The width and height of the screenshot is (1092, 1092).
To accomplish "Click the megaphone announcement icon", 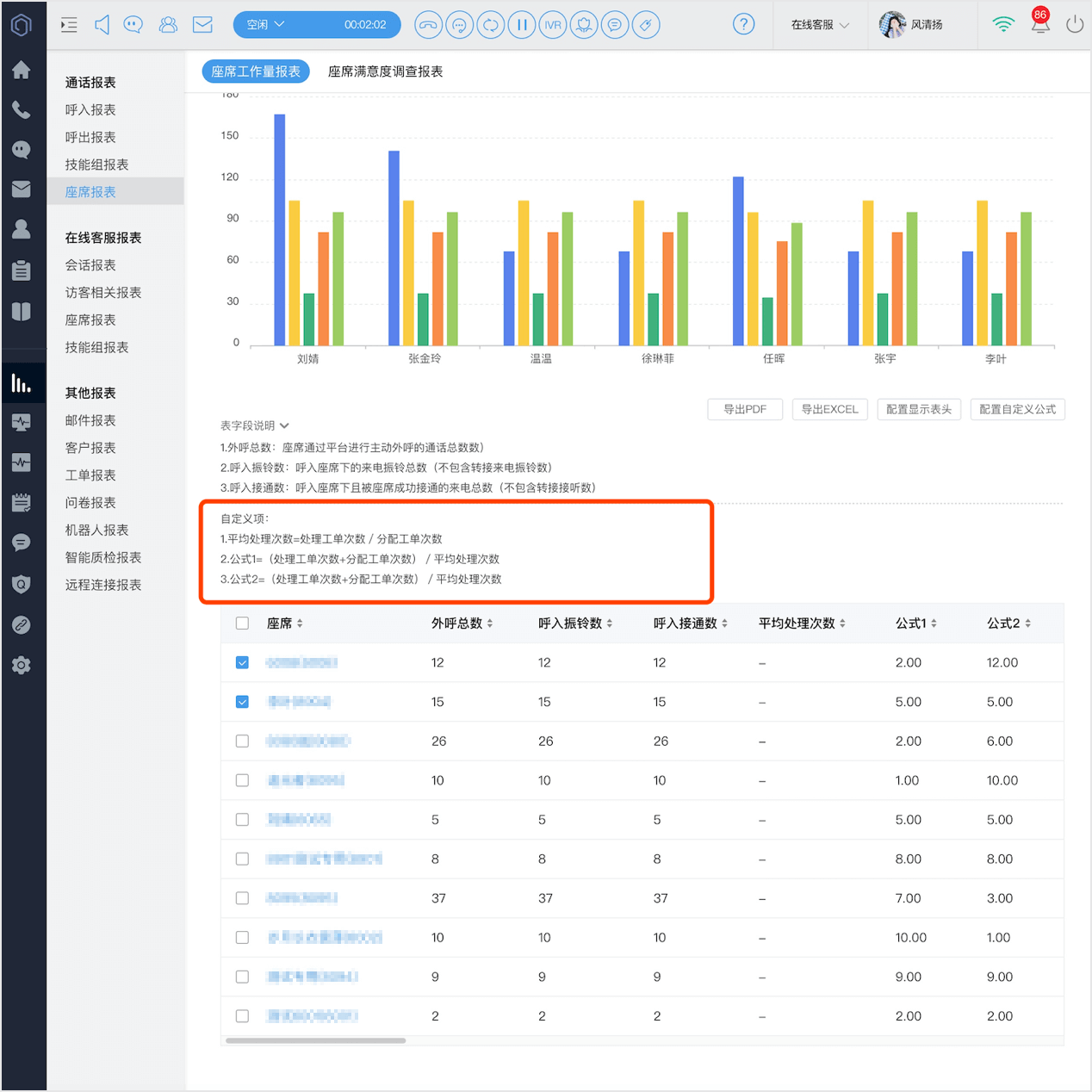I will tap(102, 25).
